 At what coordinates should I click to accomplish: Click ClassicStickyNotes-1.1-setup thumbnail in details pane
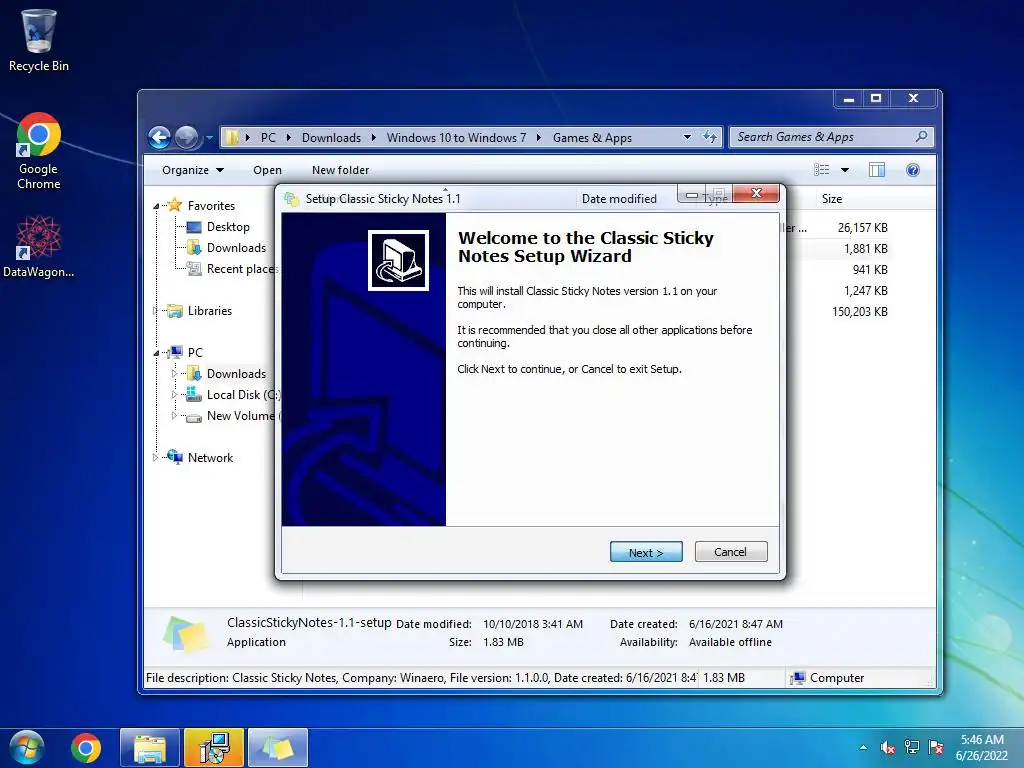click(187, 634)
